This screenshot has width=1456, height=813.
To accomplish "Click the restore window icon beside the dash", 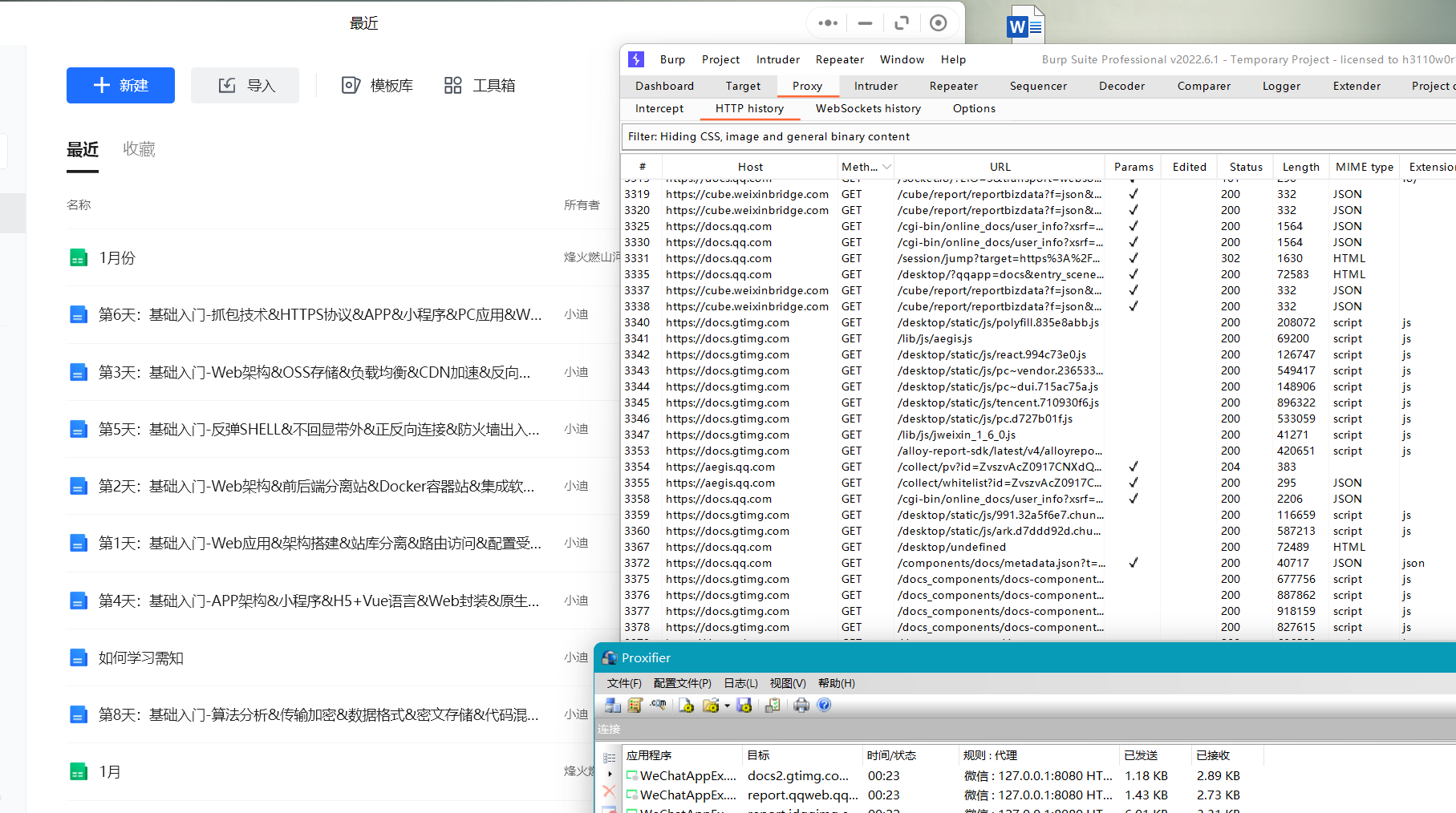I will coord(902,23).
